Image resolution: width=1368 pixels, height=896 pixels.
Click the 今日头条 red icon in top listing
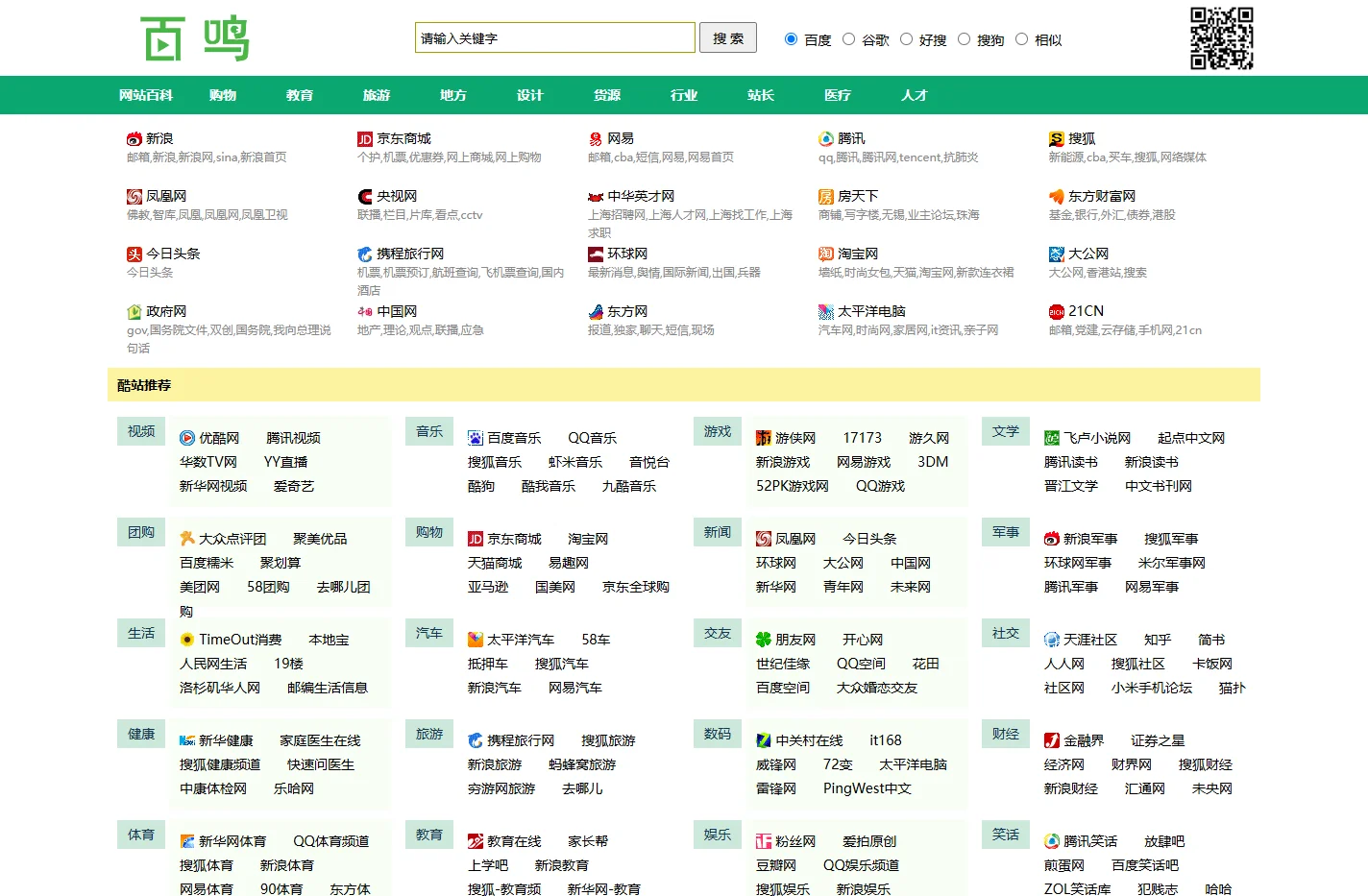pos(134,254)
